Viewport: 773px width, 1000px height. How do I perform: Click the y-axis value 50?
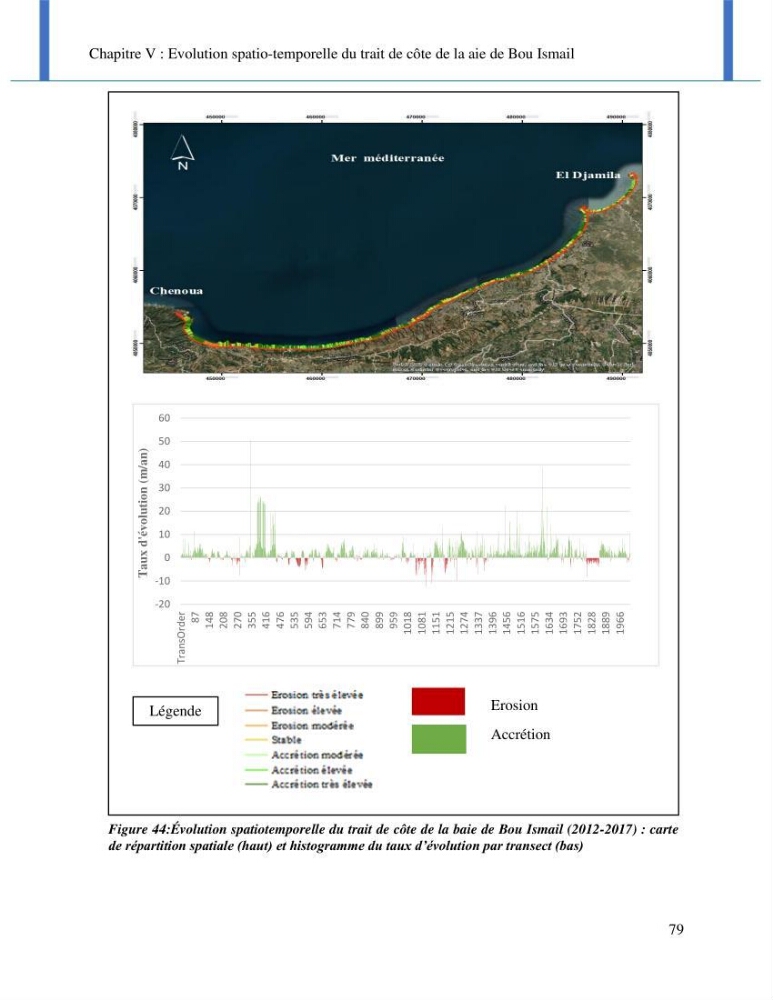point(165,441)
